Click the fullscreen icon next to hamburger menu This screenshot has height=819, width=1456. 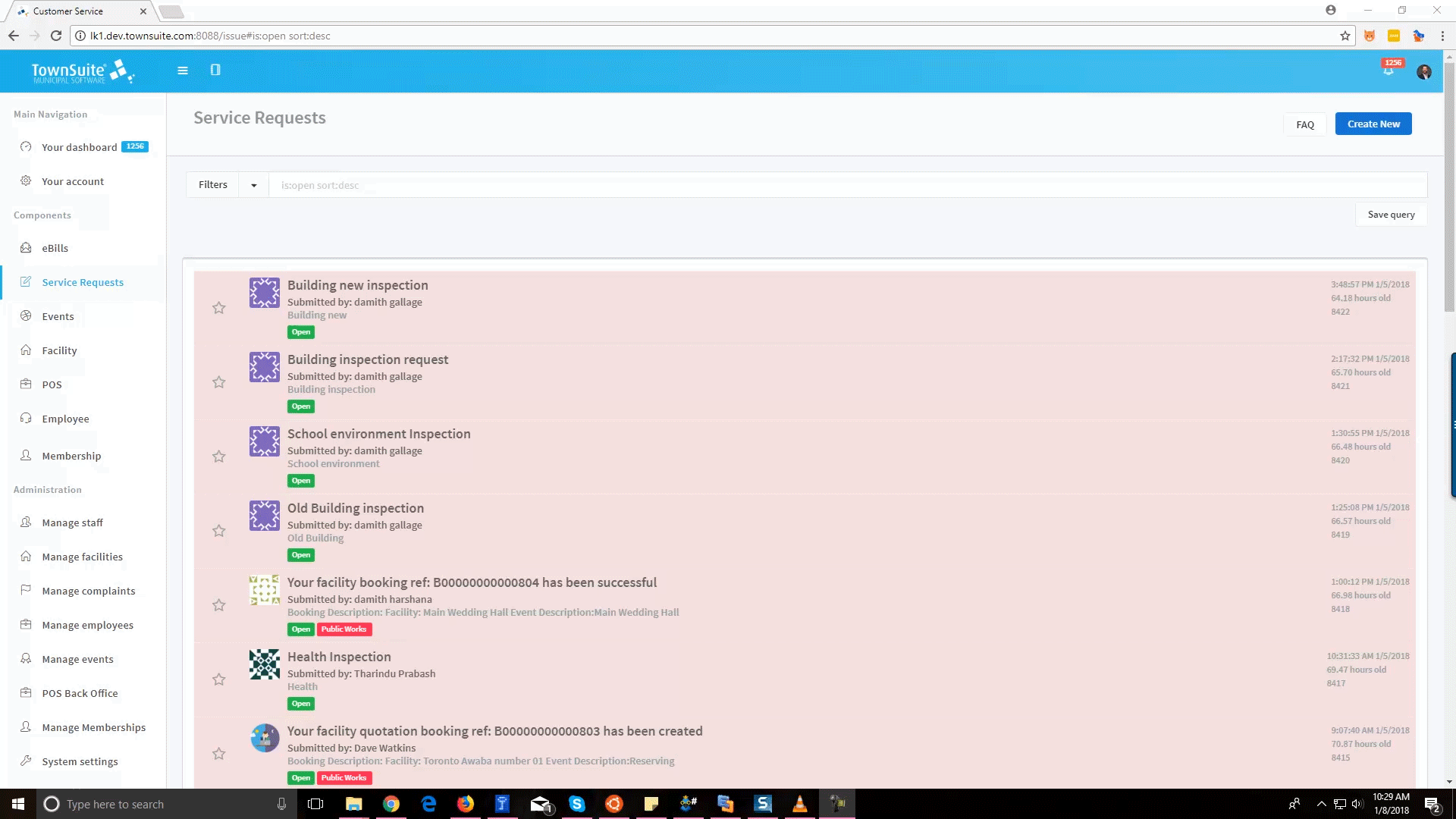click(x=215, y=70)
